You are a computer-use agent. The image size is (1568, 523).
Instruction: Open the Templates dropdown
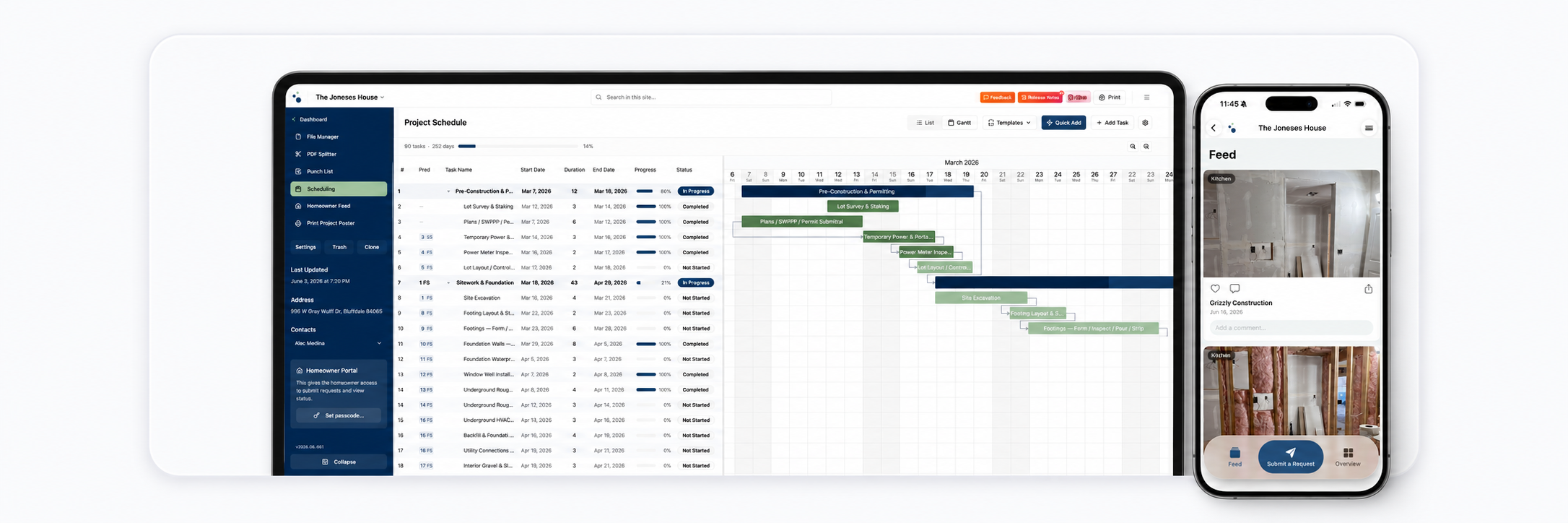(x=1009, y=123)
